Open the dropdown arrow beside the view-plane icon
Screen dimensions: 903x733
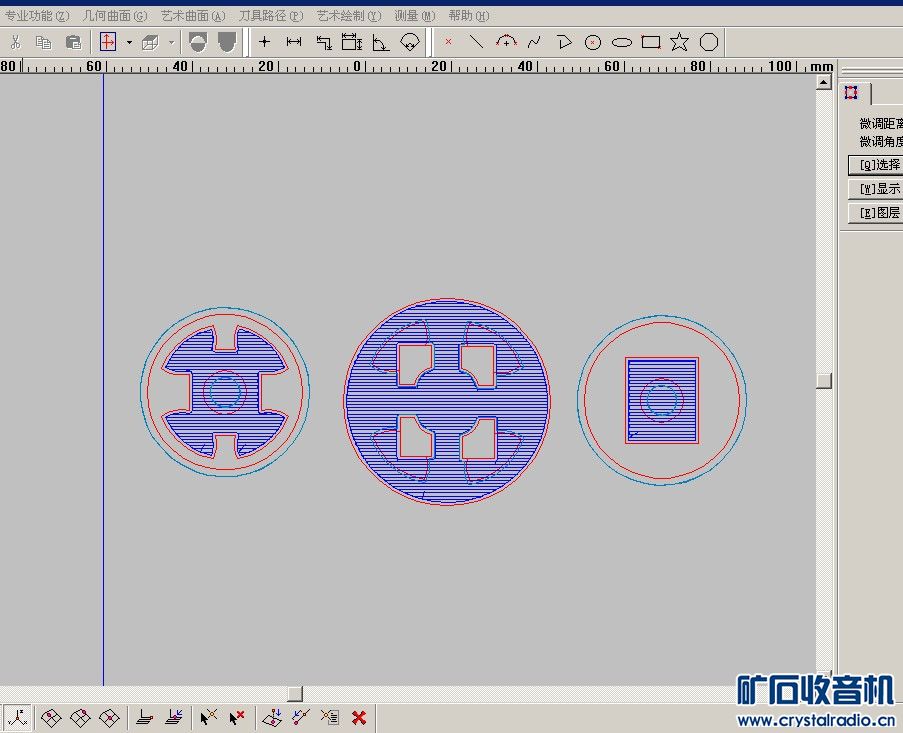pos(129,42)
